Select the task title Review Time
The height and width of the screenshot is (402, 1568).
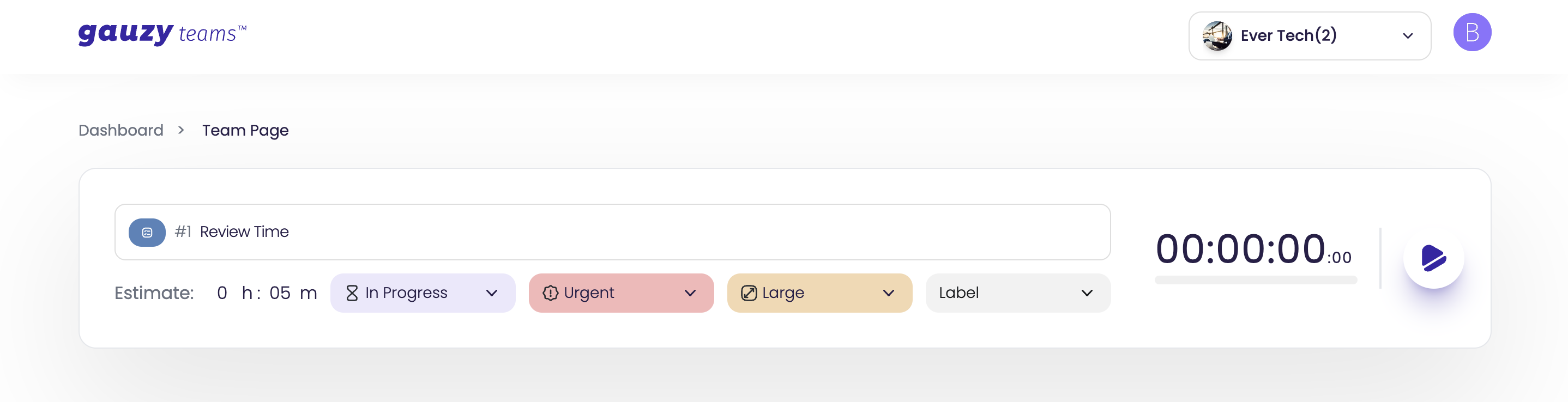[244, 231]
